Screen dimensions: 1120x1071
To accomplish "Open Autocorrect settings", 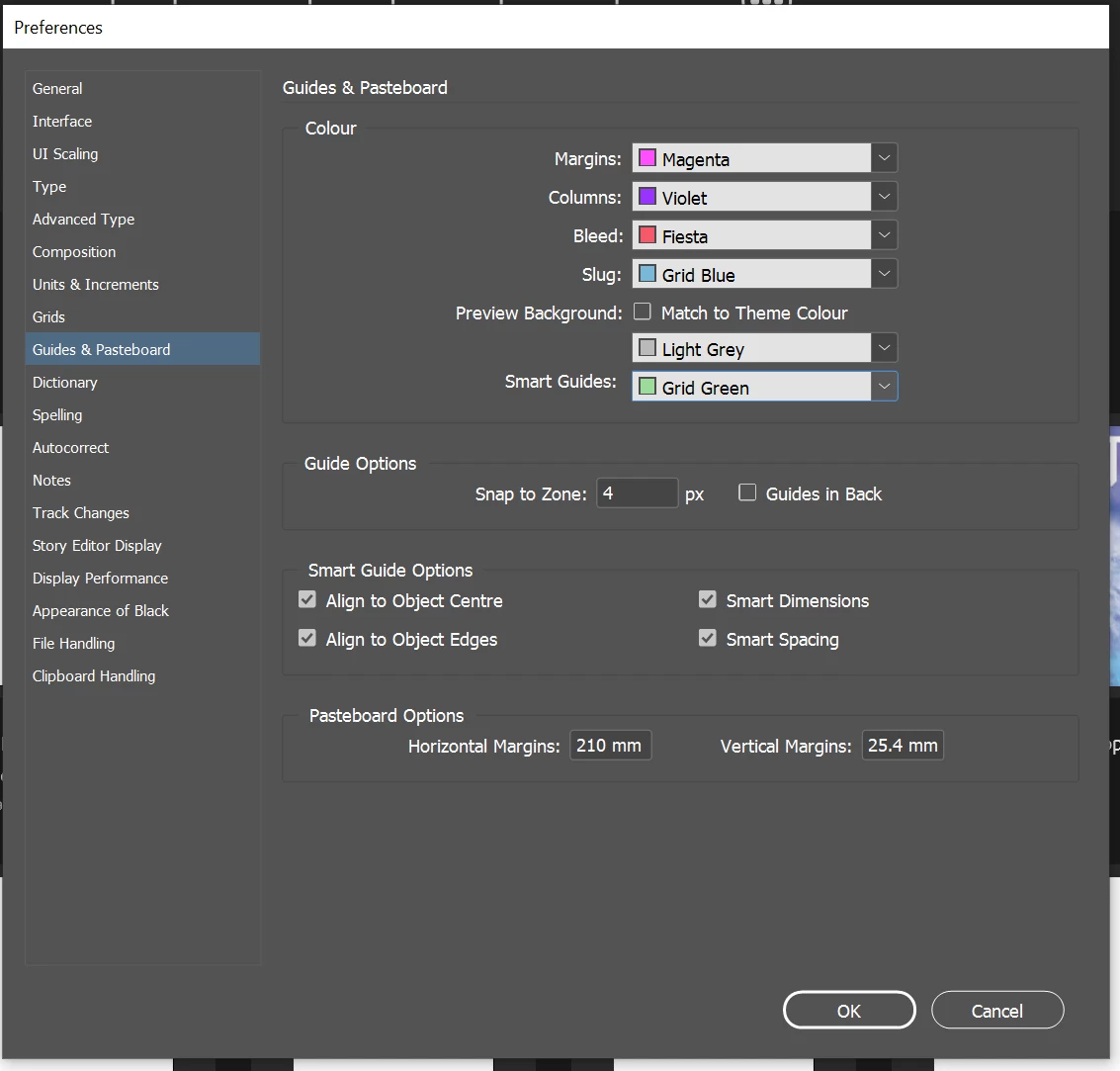I will coord(142,448).
